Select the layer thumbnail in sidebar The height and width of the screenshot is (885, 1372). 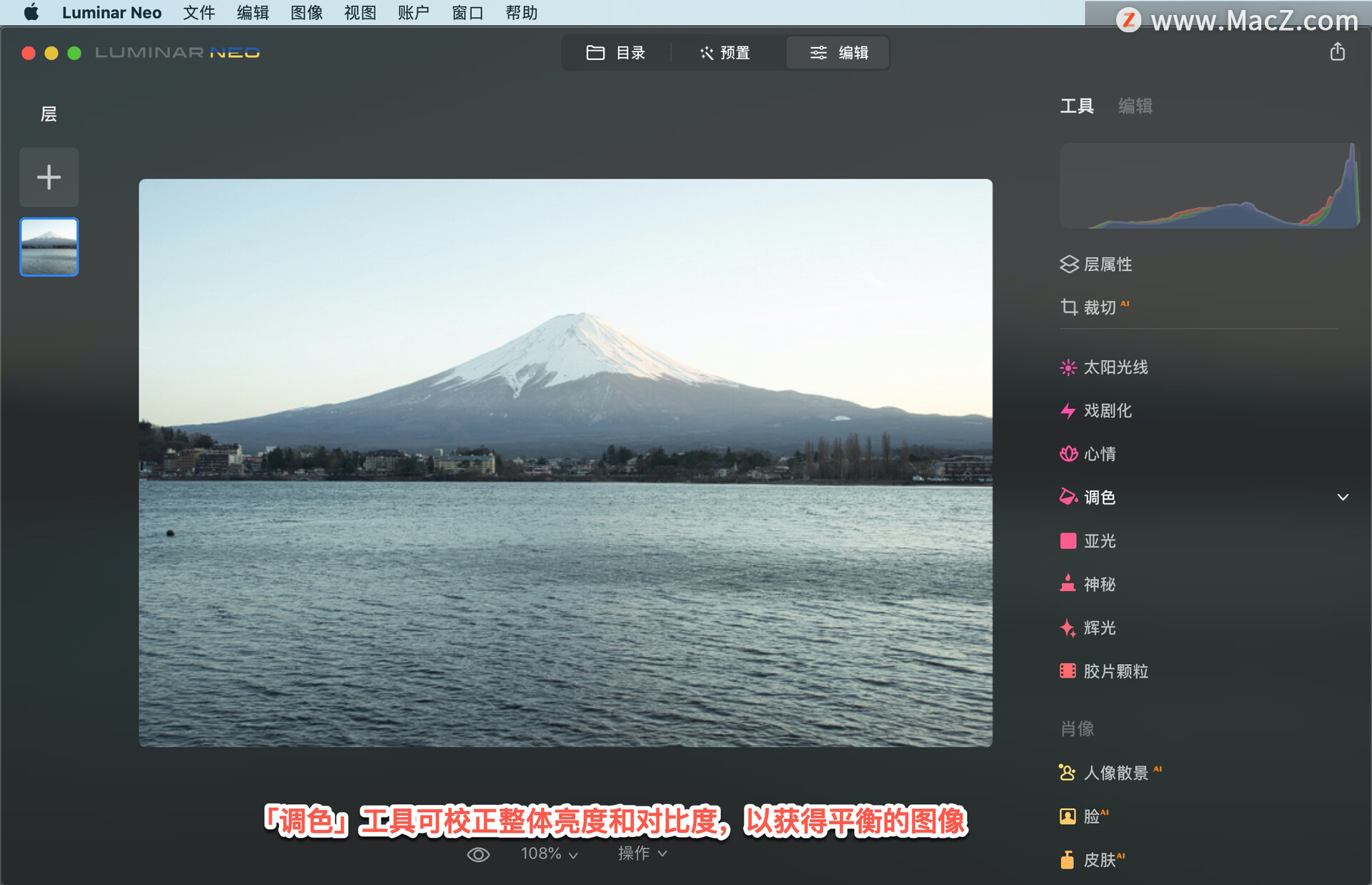point(48,248)
